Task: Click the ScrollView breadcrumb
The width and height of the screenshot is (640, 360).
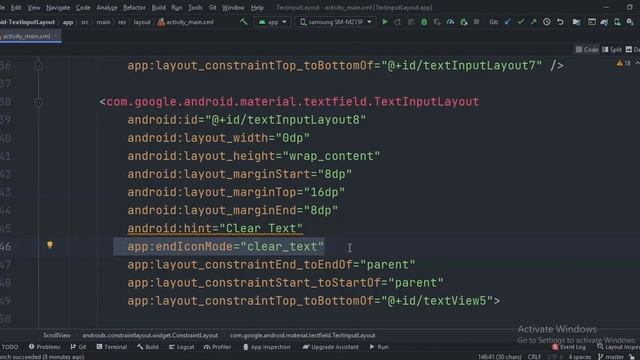Action: (57, 336)
